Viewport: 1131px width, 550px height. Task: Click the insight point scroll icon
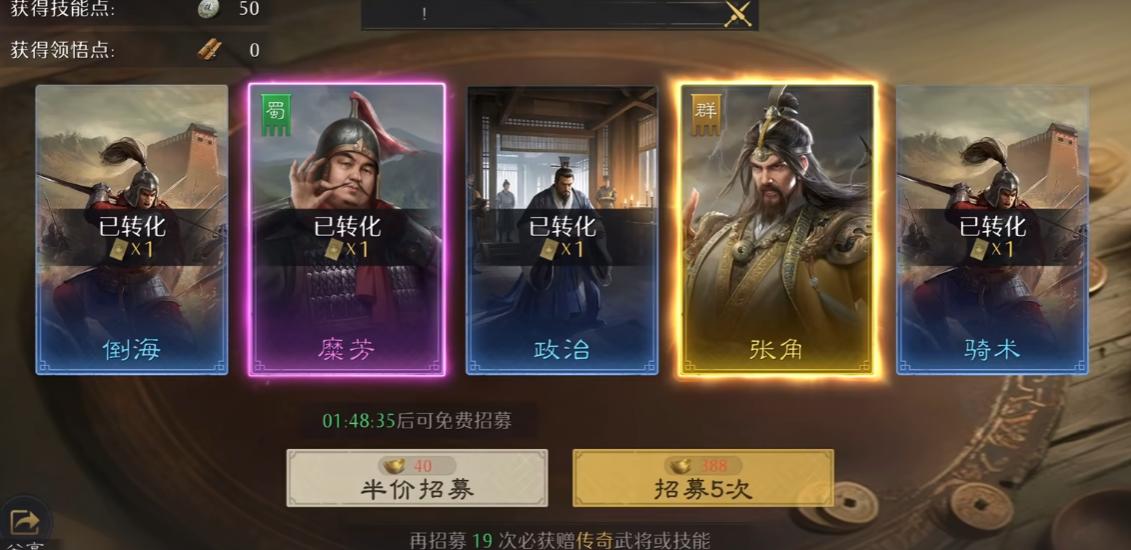point(209,50)
